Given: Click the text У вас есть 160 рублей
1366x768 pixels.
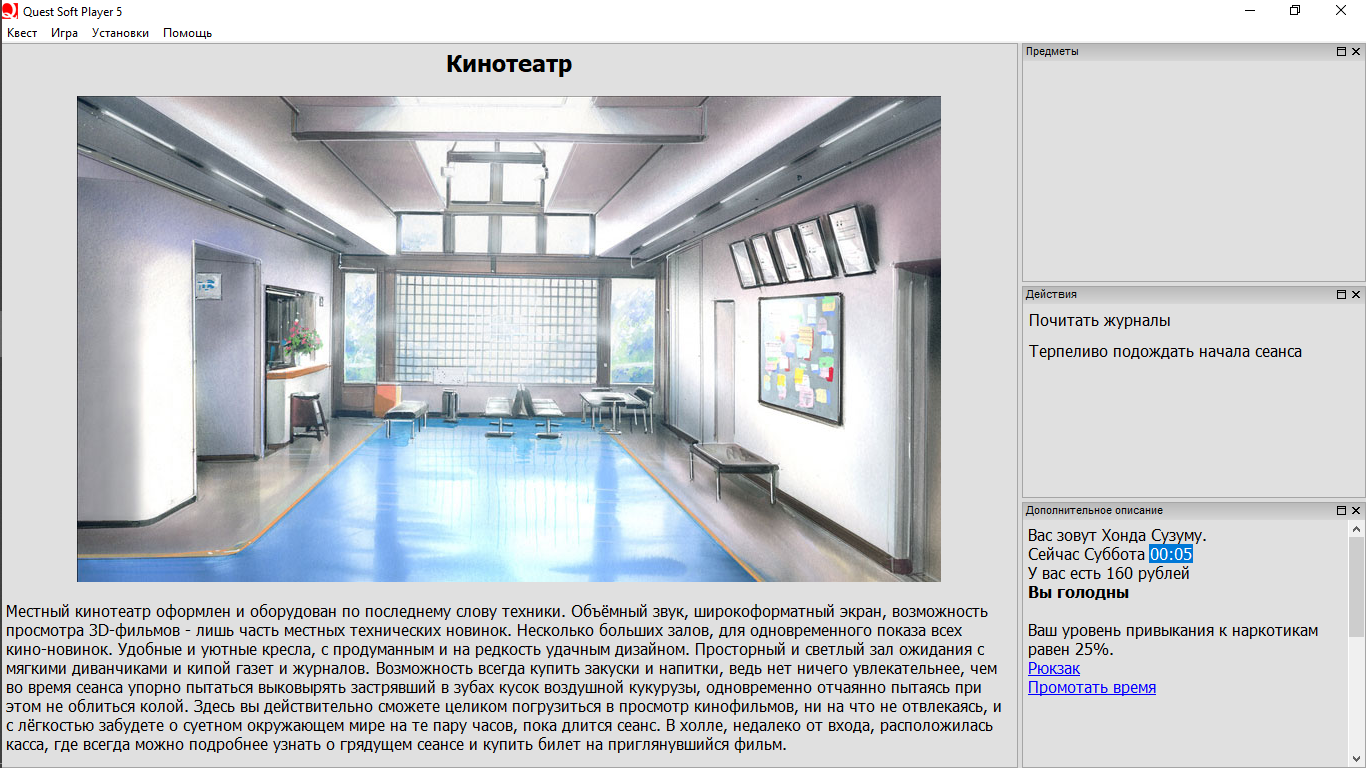Looking at the screenshot, I should click(1109, 573).
